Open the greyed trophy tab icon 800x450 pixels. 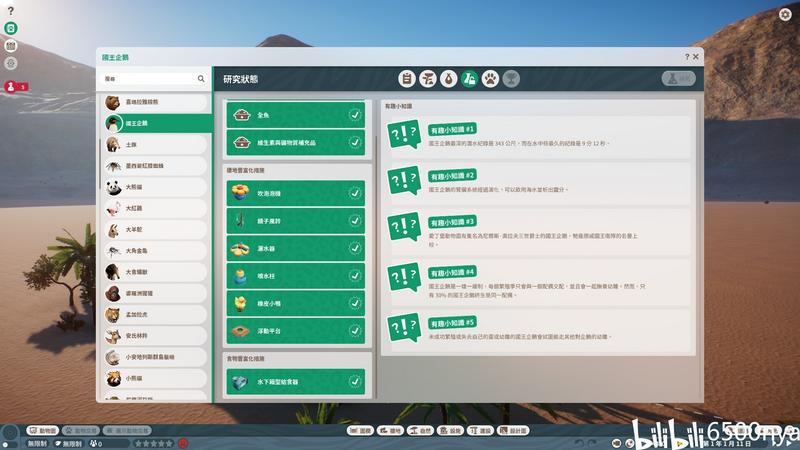click(x=511, y=79)
